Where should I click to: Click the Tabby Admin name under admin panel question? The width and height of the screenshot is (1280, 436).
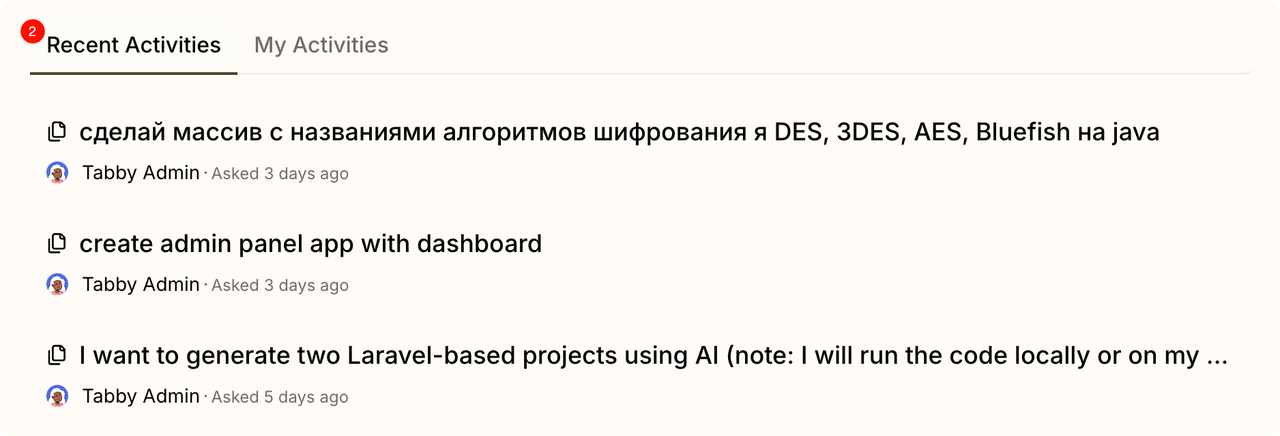(141, 285)
